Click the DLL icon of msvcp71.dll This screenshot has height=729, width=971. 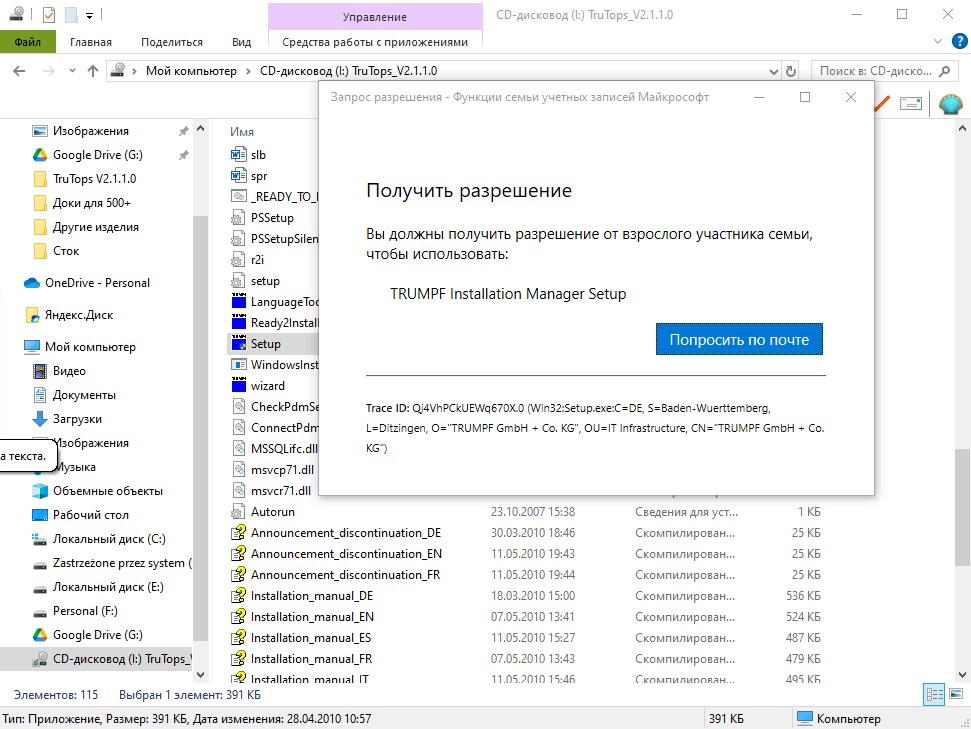point(238,469)
